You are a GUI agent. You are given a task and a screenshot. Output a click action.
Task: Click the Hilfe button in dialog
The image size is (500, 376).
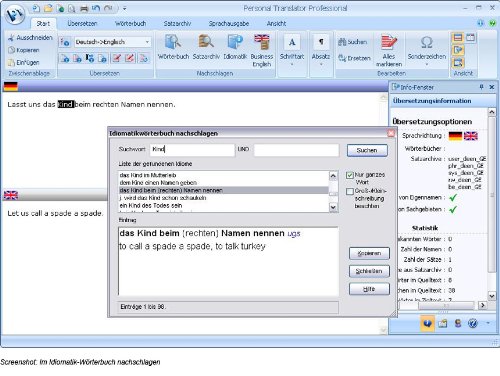(x=369, y=289)
